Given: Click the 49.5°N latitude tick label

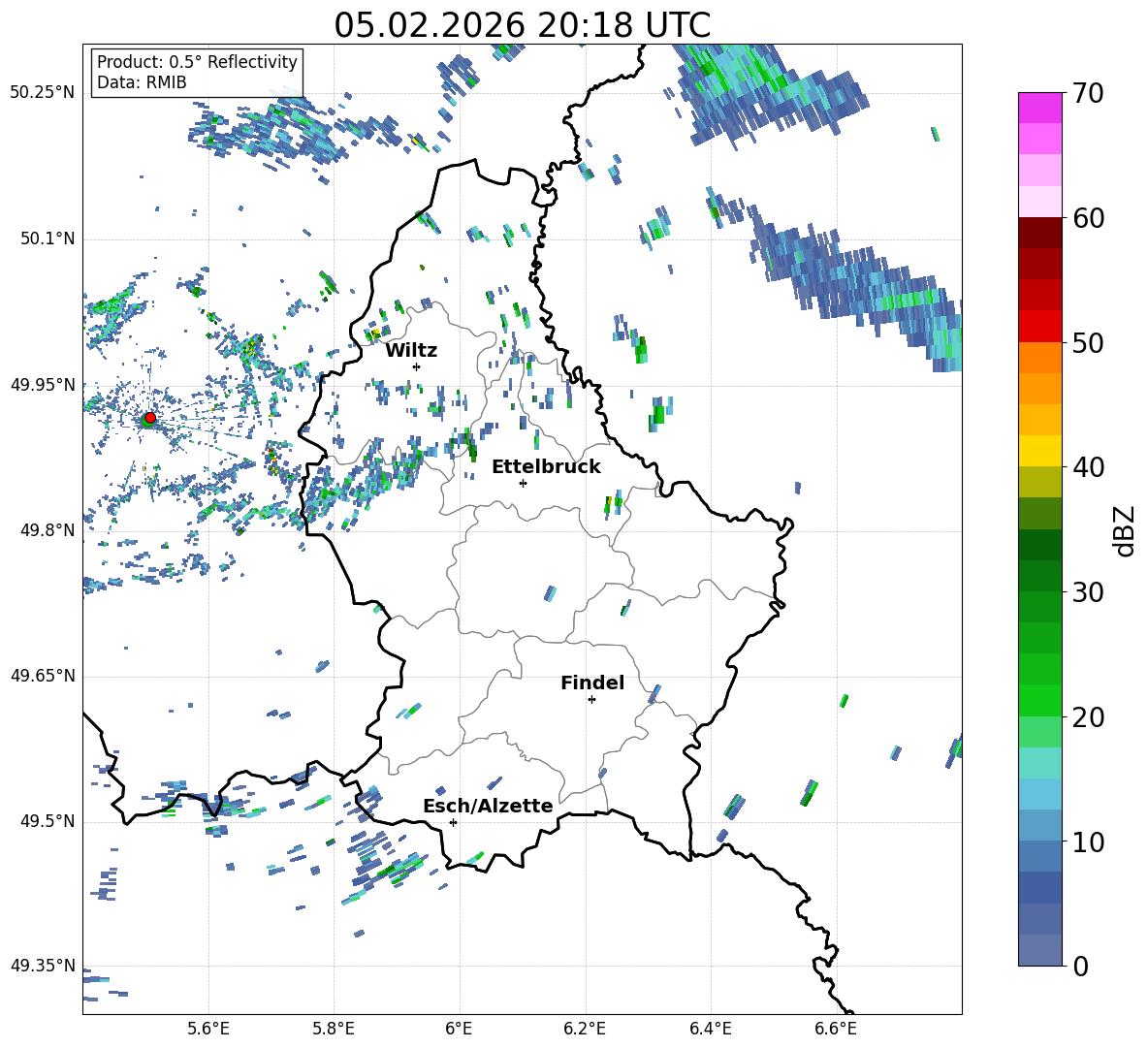Looking at the screenshot, I should [47, 822].
